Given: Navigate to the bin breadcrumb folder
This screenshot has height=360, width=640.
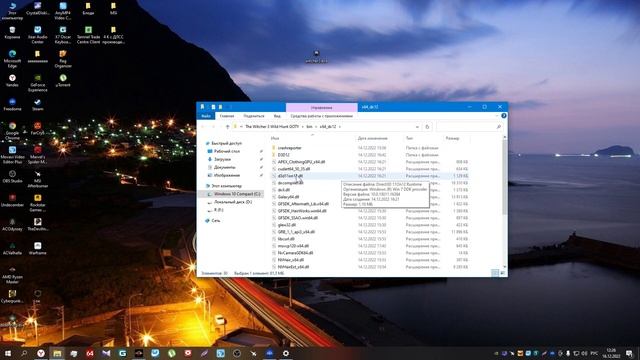Looking at the screenshot, I should pyautogui.click(x=309, y=127).
